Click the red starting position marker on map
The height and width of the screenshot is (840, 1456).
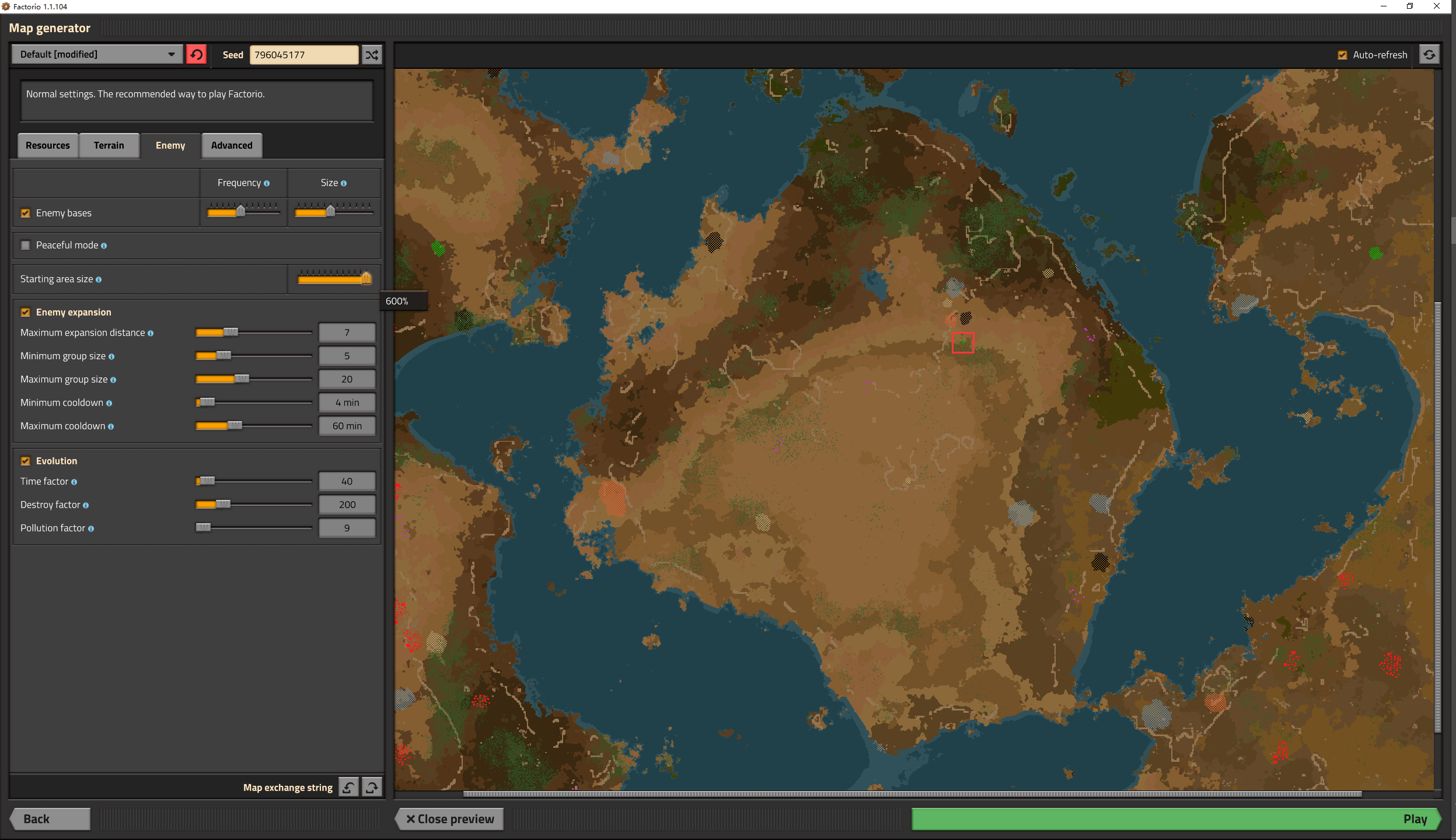coord(963,343)
